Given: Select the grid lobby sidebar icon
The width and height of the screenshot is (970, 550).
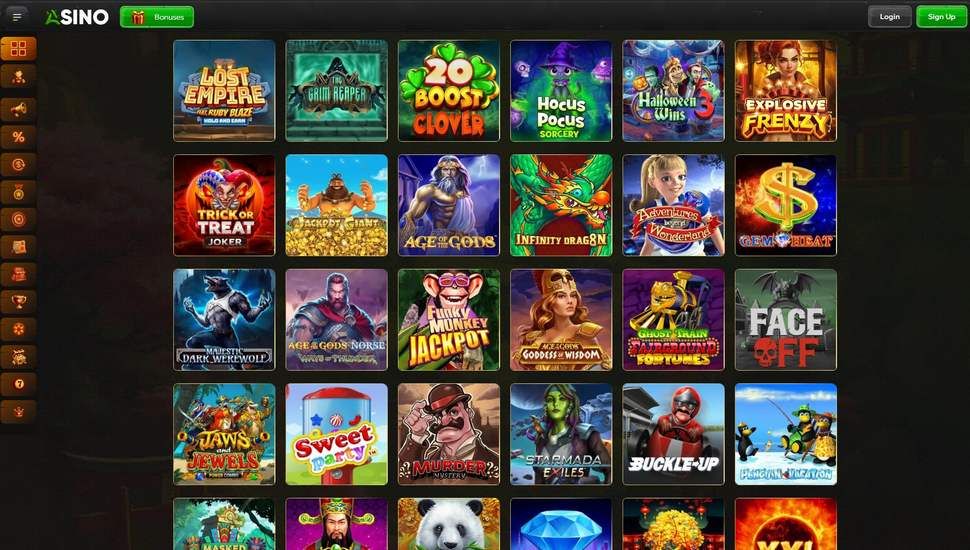Looking at the screenshot, I should tap(19, 48).
